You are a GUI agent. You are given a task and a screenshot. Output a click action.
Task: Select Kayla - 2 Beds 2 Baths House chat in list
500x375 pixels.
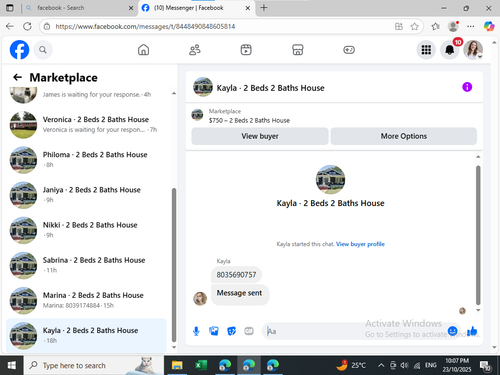[86, 335]
